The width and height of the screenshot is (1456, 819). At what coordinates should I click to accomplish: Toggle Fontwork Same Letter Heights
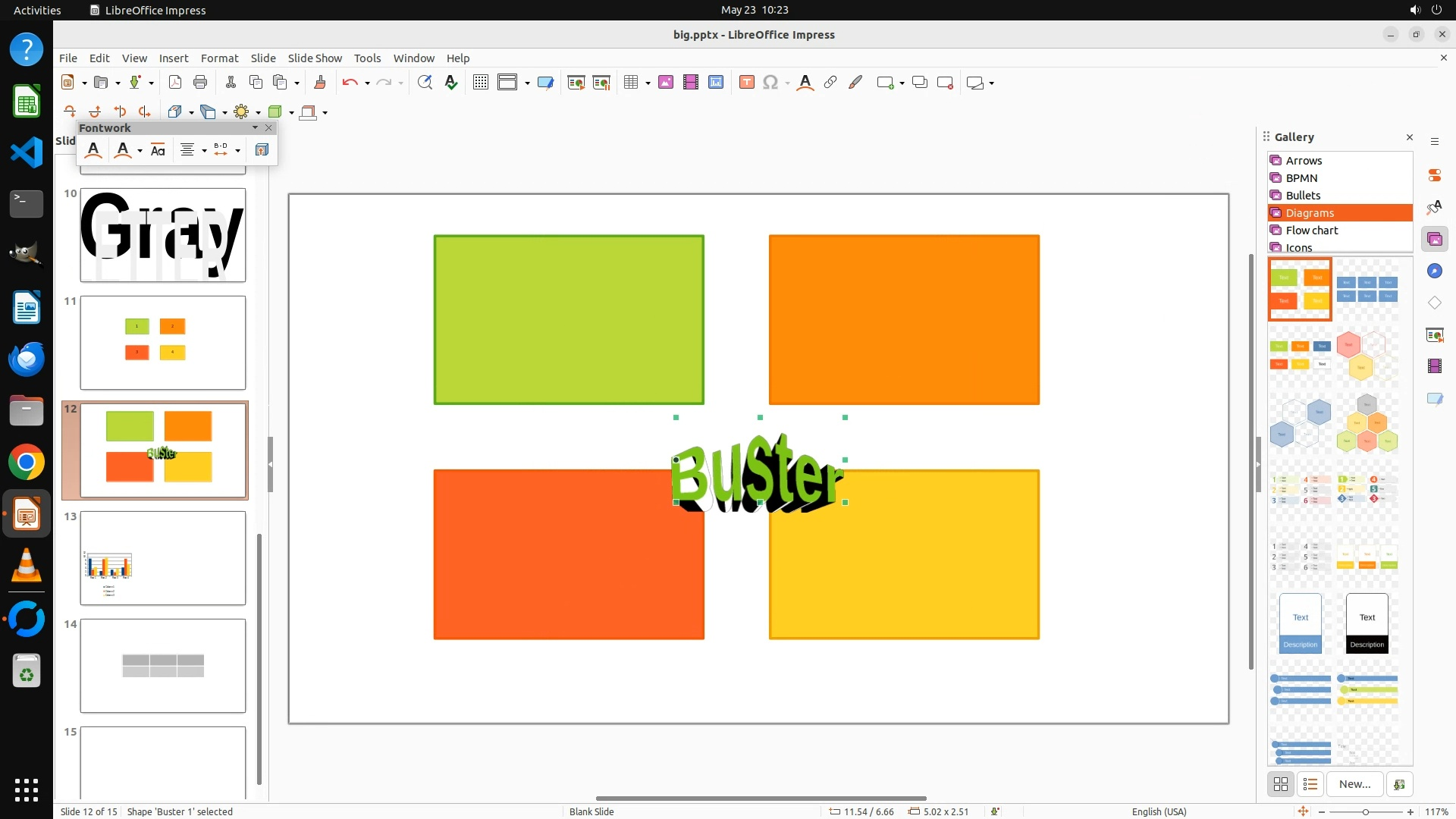click(158, 150)
